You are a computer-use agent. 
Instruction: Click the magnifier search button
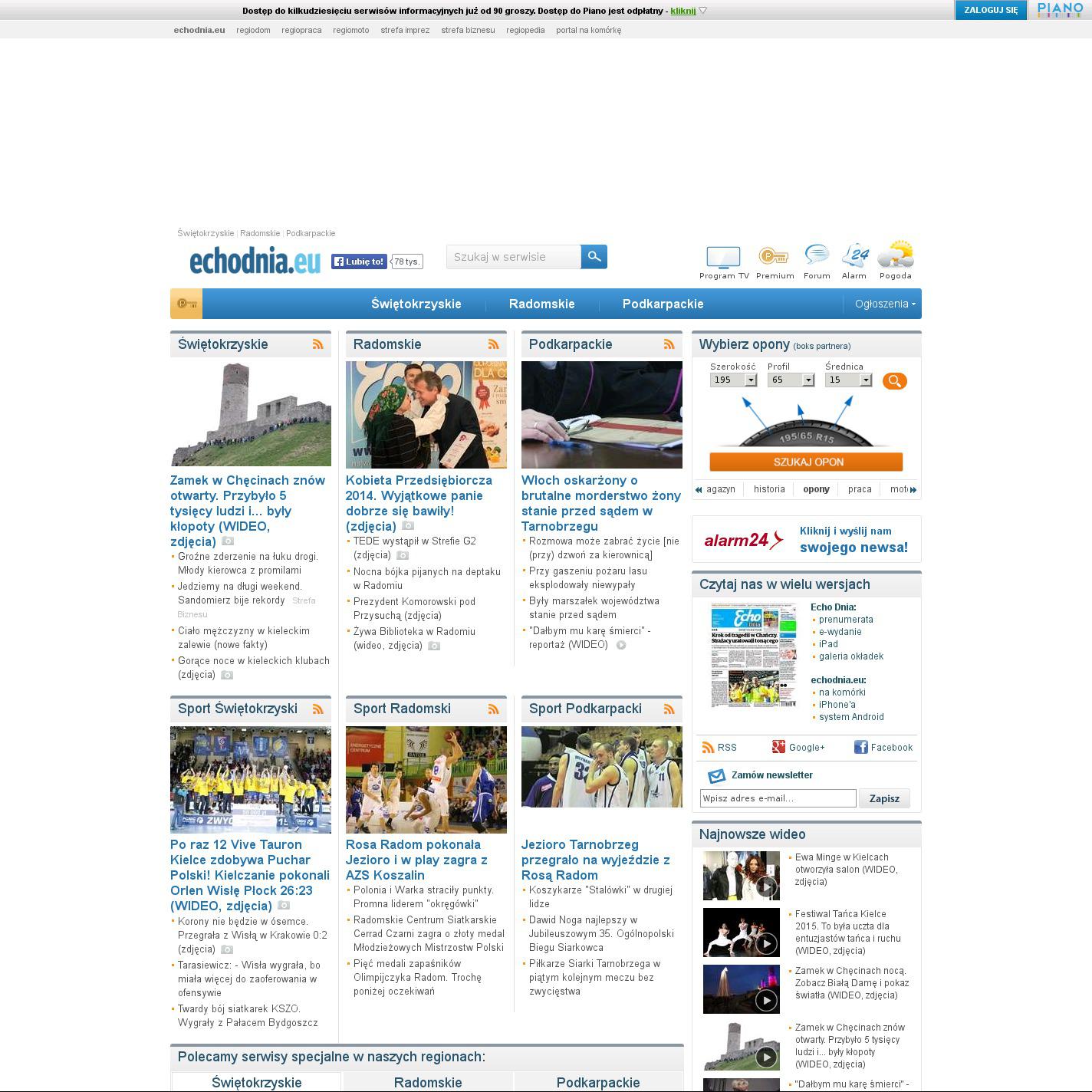pyautogui.click(x=594, y=257)
